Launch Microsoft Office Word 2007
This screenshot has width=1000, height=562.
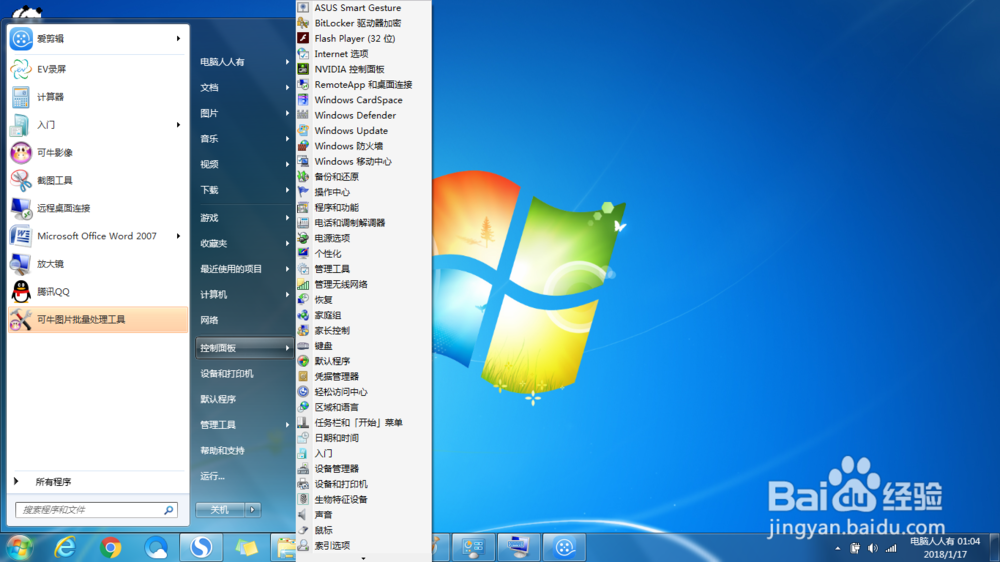tap(97, 236)
